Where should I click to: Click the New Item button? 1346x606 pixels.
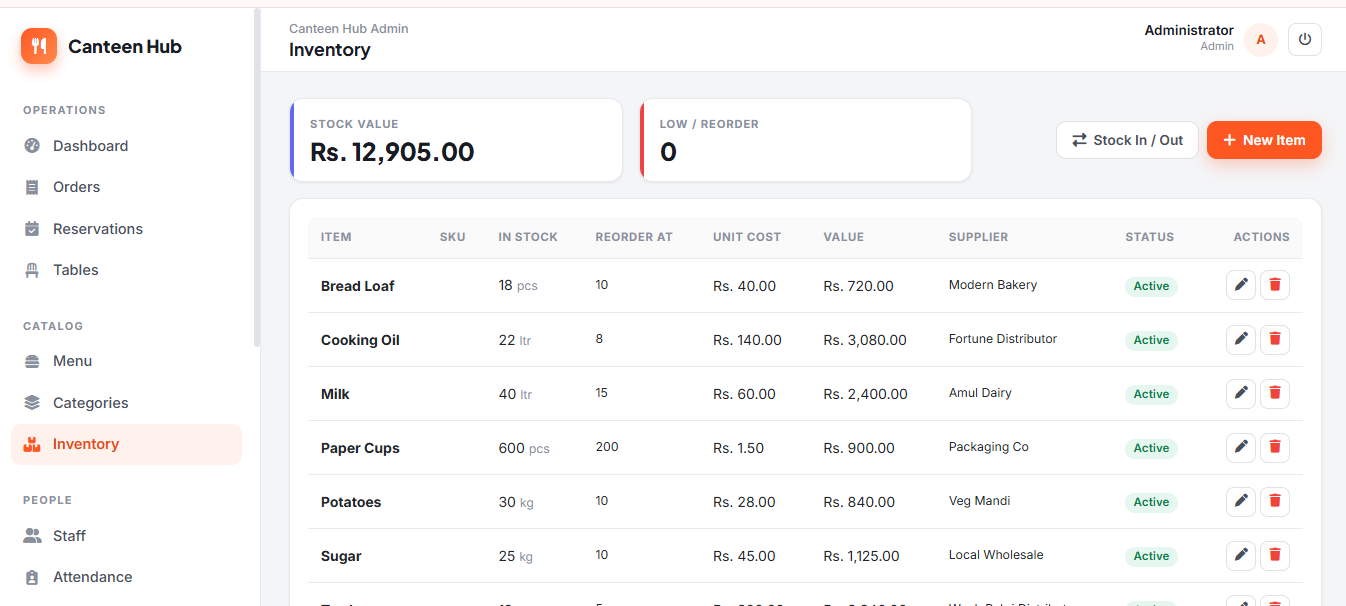click(x=1264, y=140)
